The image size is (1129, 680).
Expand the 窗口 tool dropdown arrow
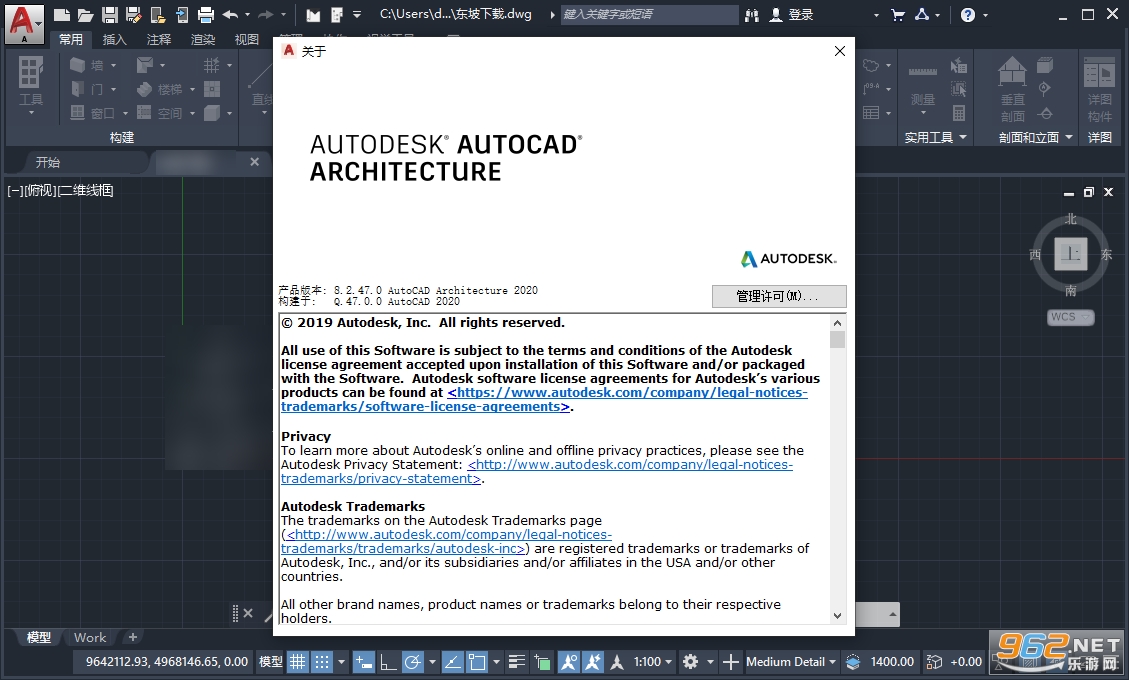point(125,113)
